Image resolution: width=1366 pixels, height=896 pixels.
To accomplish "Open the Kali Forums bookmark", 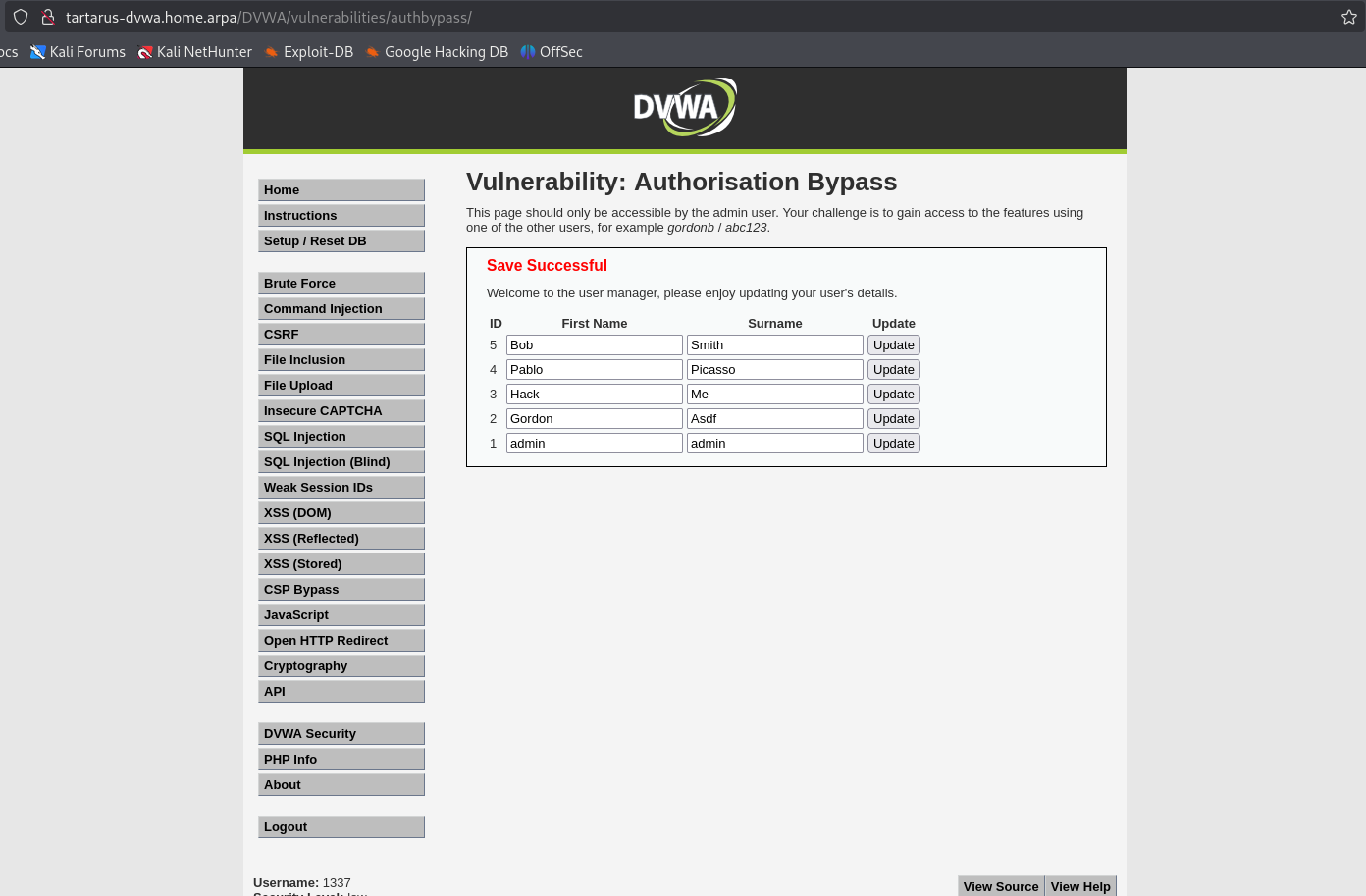I will pos(79,52).
